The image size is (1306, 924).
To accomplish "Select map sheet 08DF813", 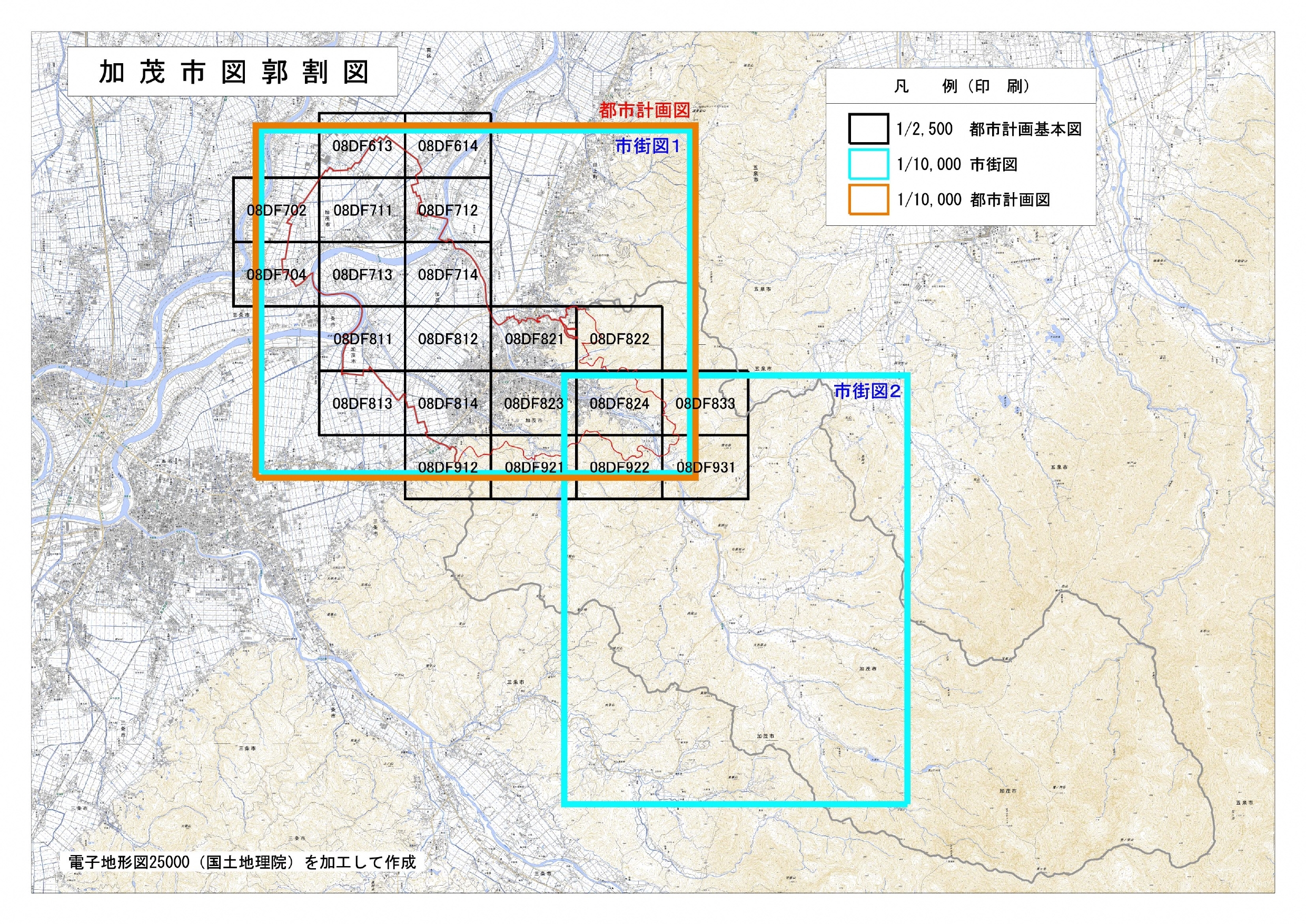I will [362, 403].
